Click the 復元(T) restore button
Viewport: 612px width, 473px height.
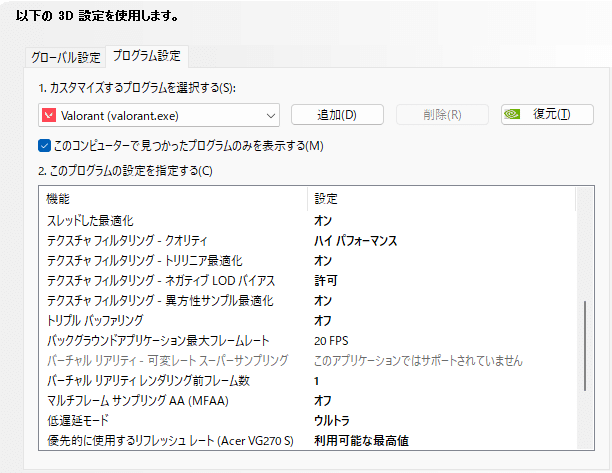[547, 114]
